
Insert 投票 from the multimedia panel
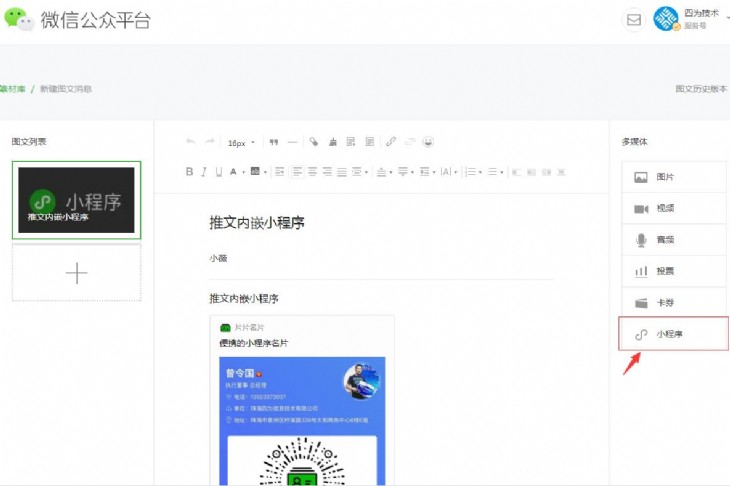[x=674, y=271]
